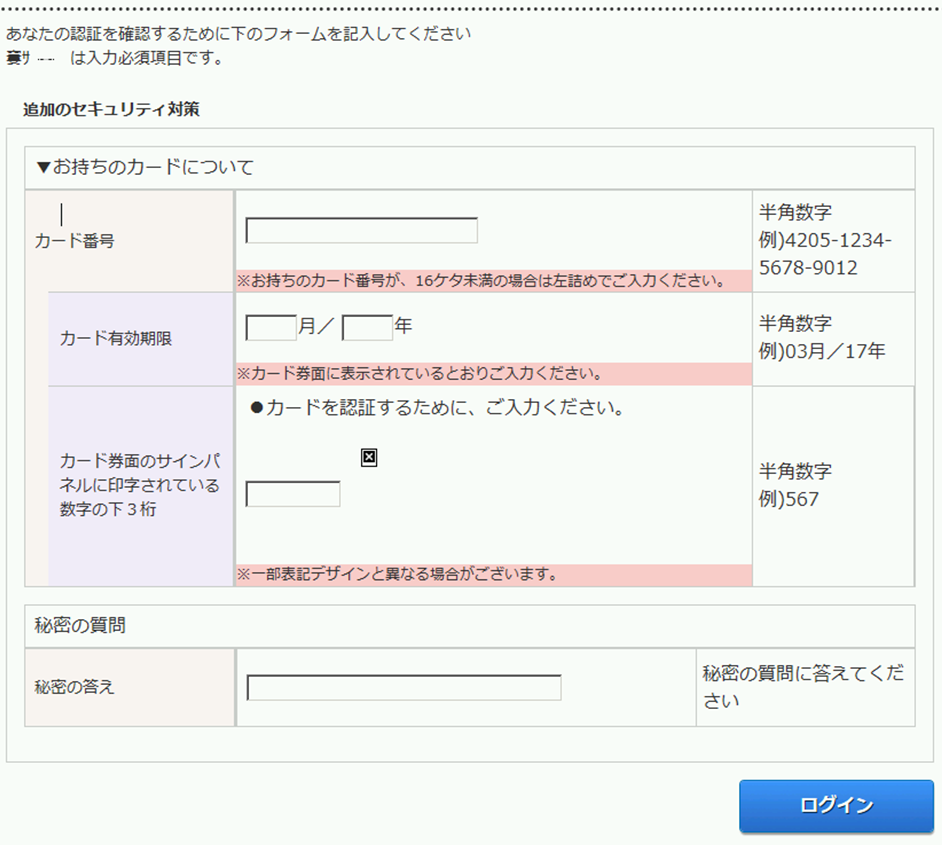Focus the カード番号 input field
The image size is (942, 845).
point(361,230)
